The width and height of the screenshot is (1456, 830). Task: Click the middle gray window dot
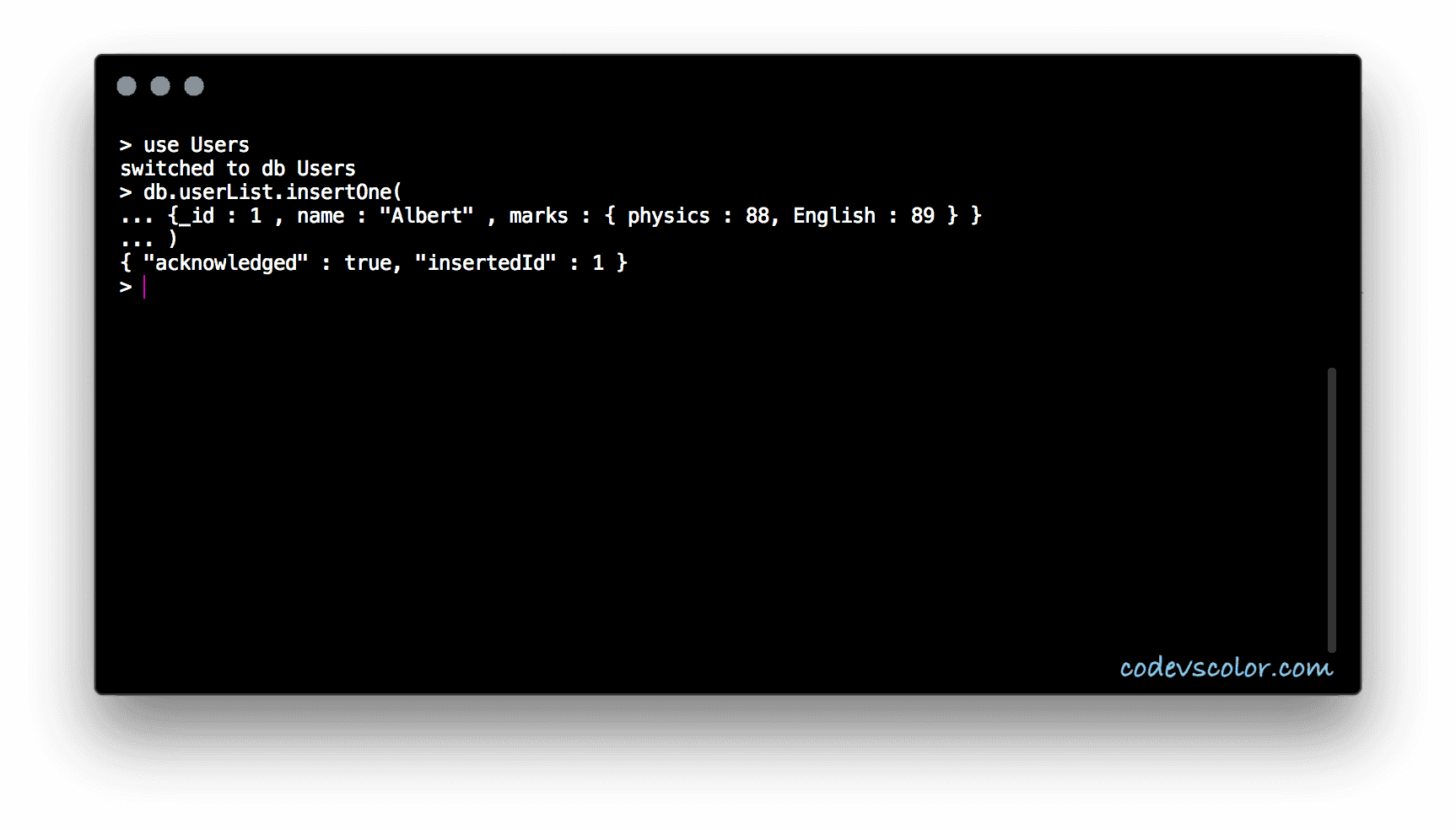tap(160, 86)
